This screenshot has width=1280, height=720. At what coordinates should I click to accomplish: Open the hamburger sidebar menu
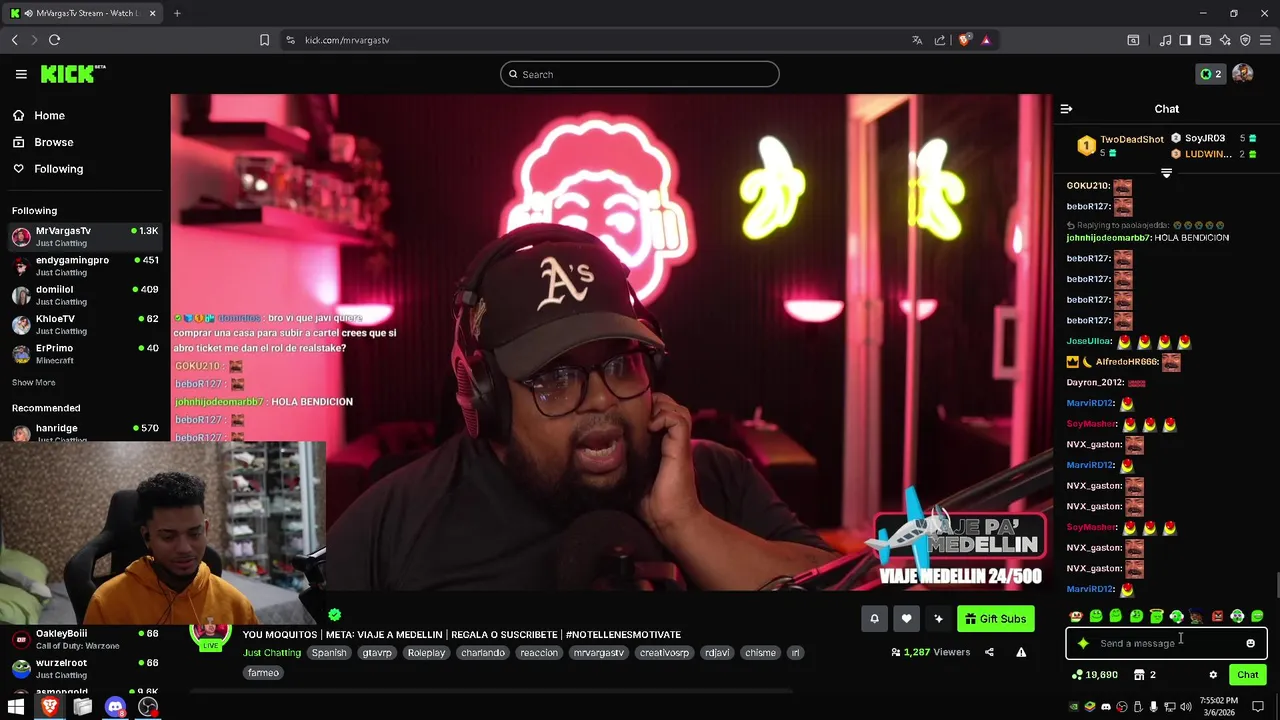click(21, 74)
